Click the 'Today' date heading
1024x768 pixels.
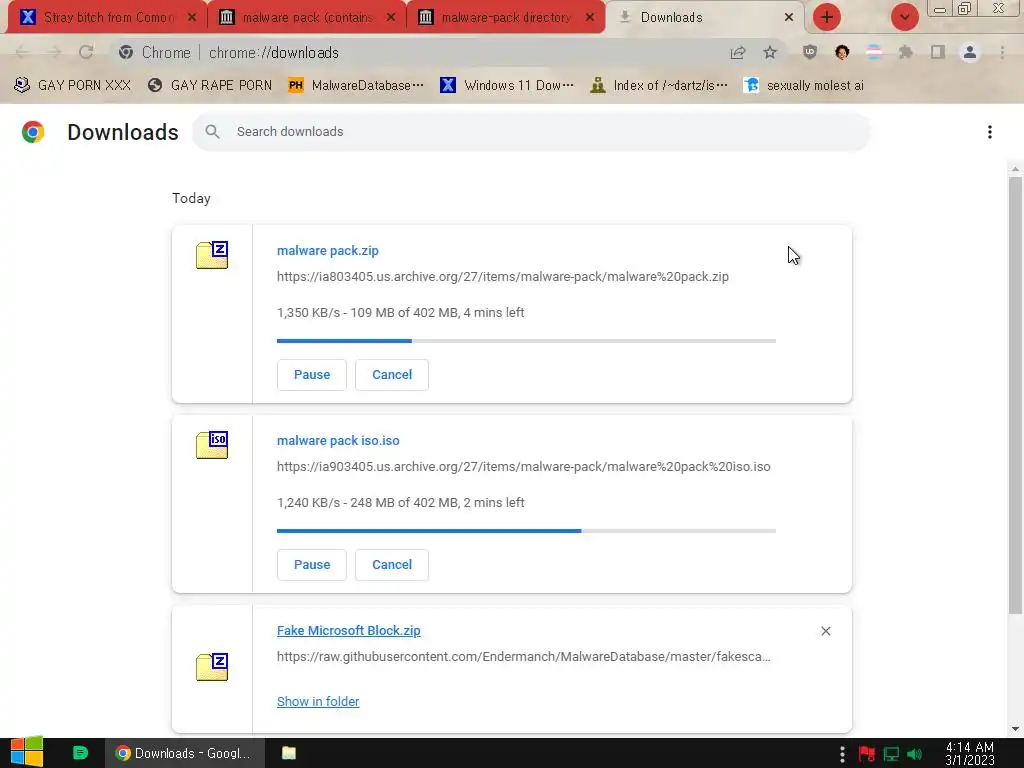191,199
